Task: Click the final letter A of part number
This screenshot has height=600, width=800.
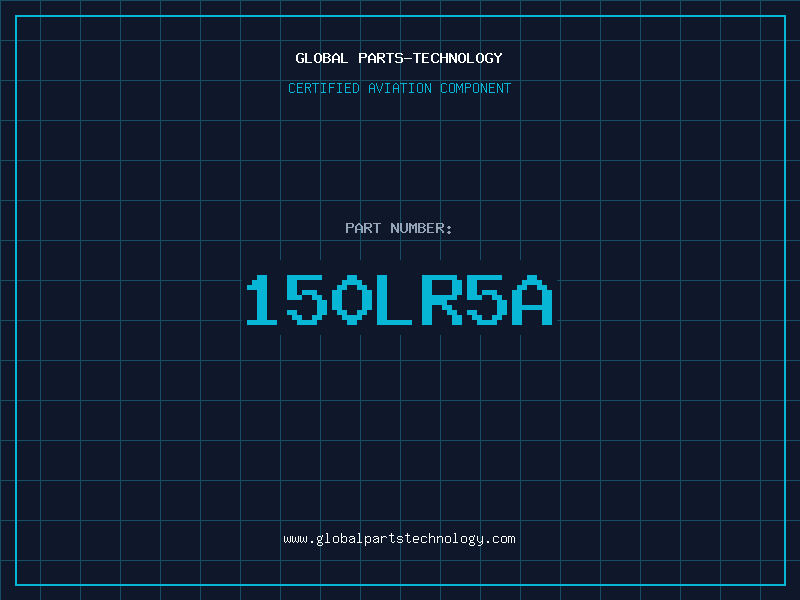Action: point(531,300)
